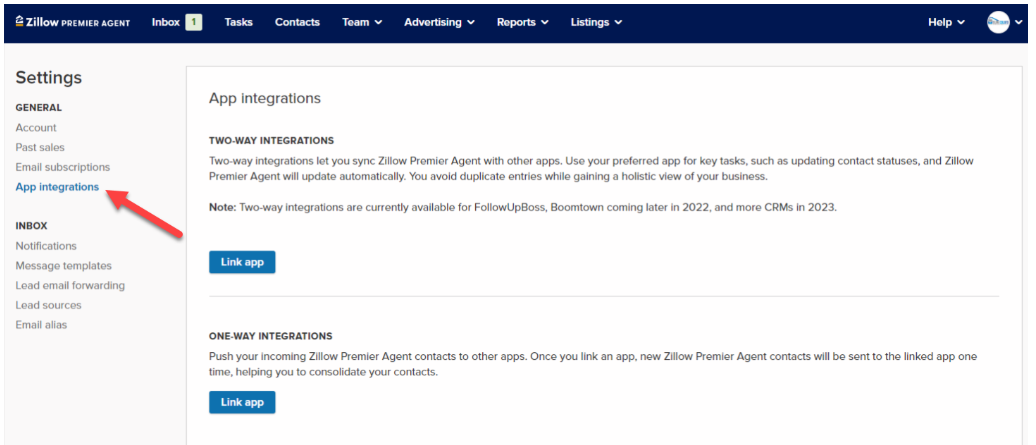Click the Zillow Premier Agent logo
The height and width of the screenshot is (445, 1036).
click(73, 22)
